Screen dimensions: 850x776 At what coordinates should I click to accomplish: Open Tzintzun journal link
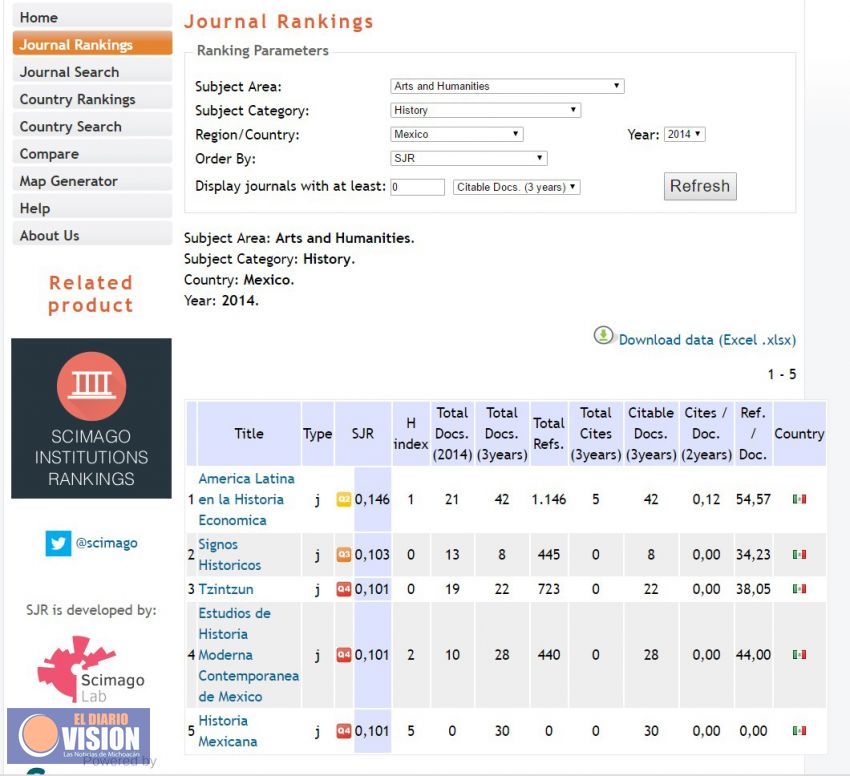[226, 589]
